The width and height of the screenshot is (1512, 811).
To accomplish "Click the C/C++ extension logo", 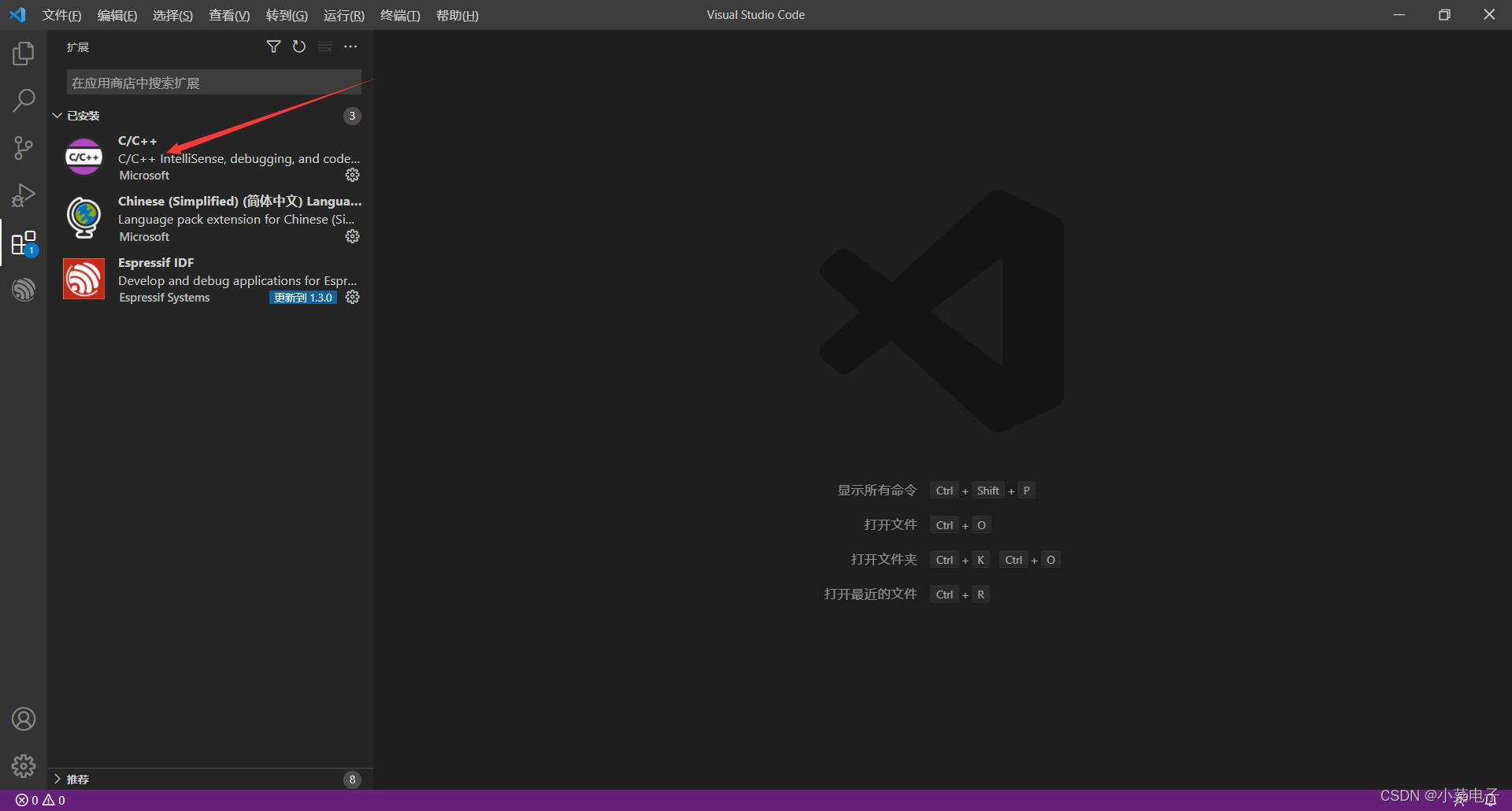I will [83, 157].
